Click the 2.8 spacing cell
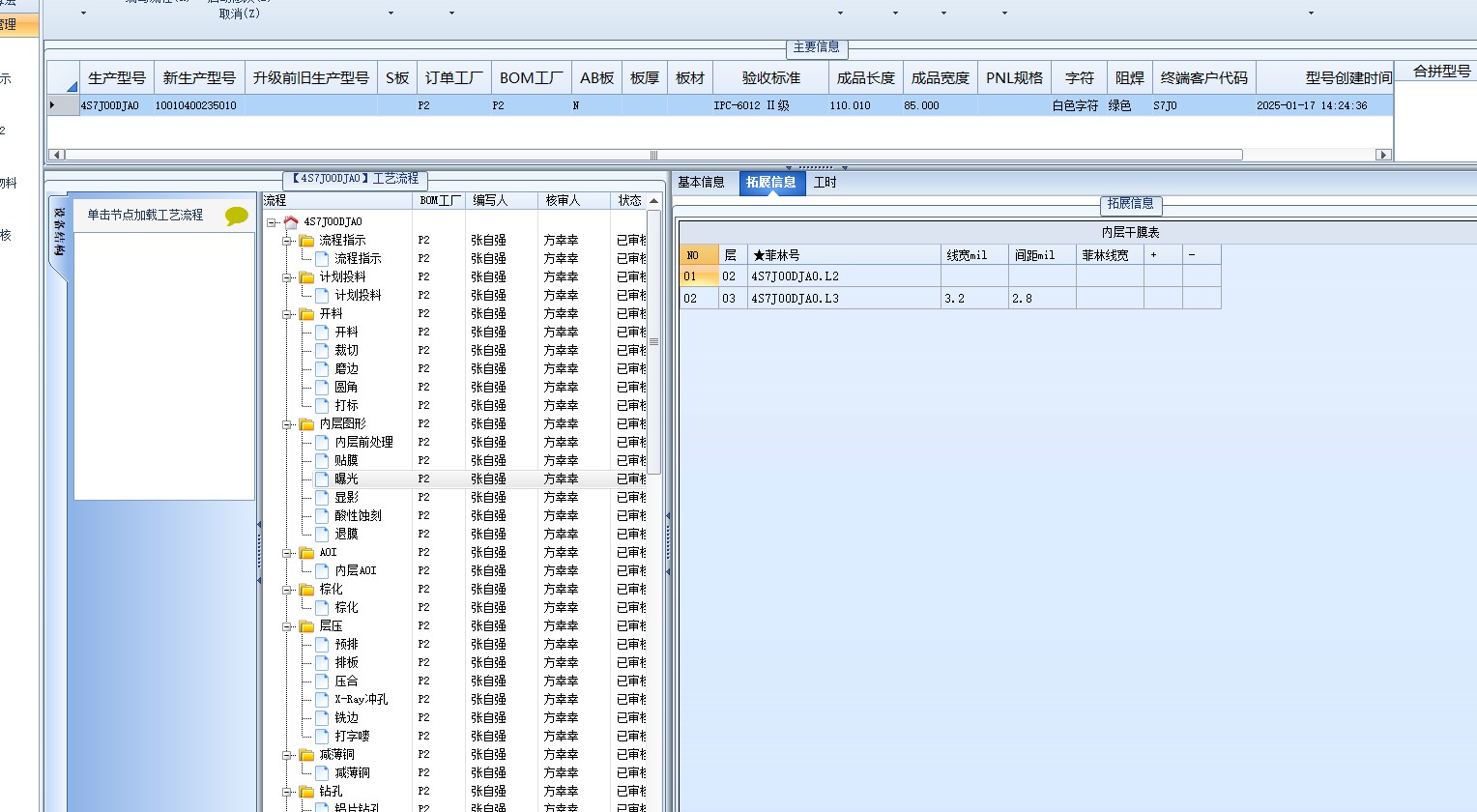Screen dimensions: 1477x812 click(x=1042, y=299)
